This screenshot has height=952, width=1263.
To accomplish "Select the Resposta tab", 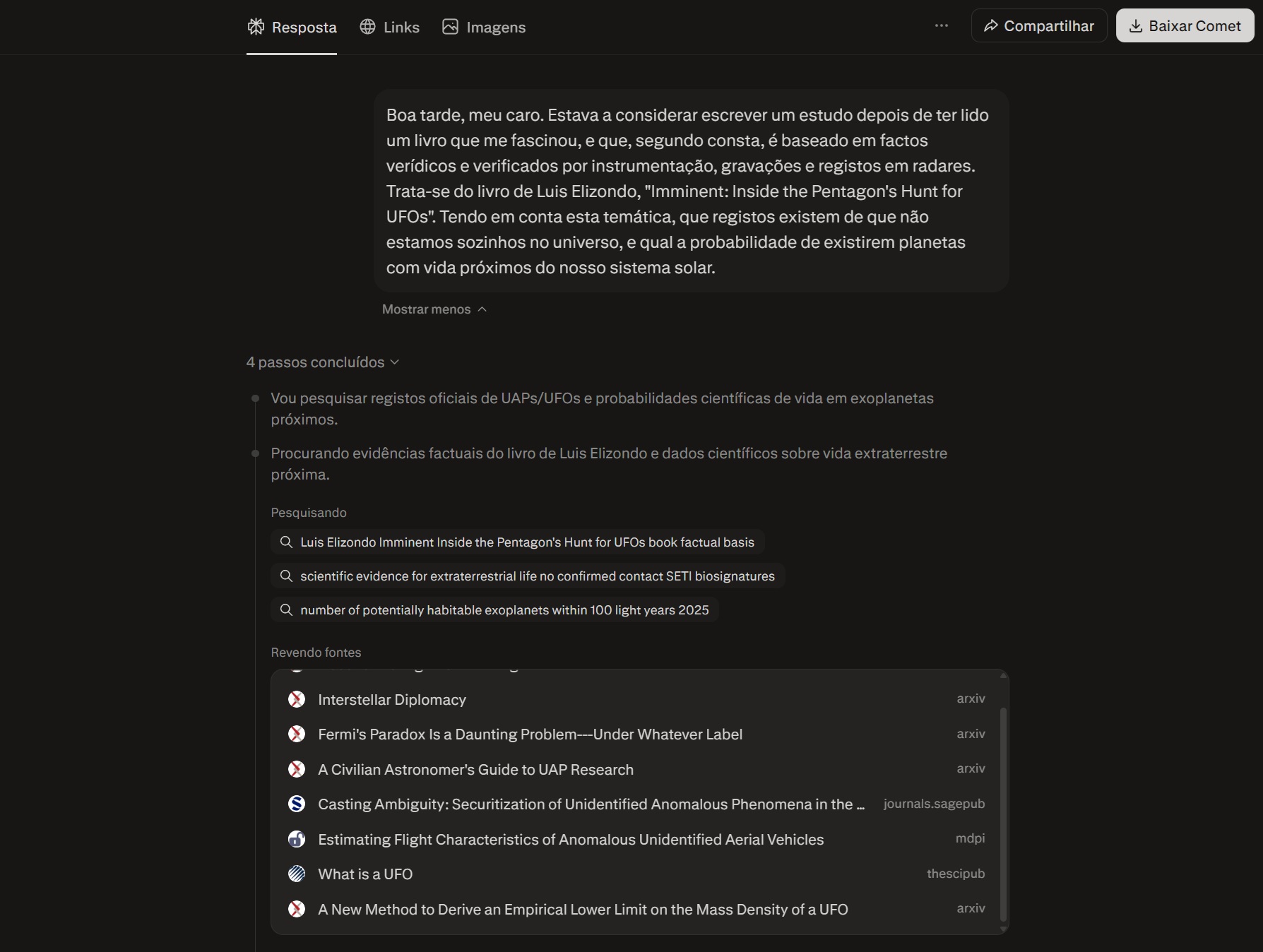I will click(x=292, y=28).
